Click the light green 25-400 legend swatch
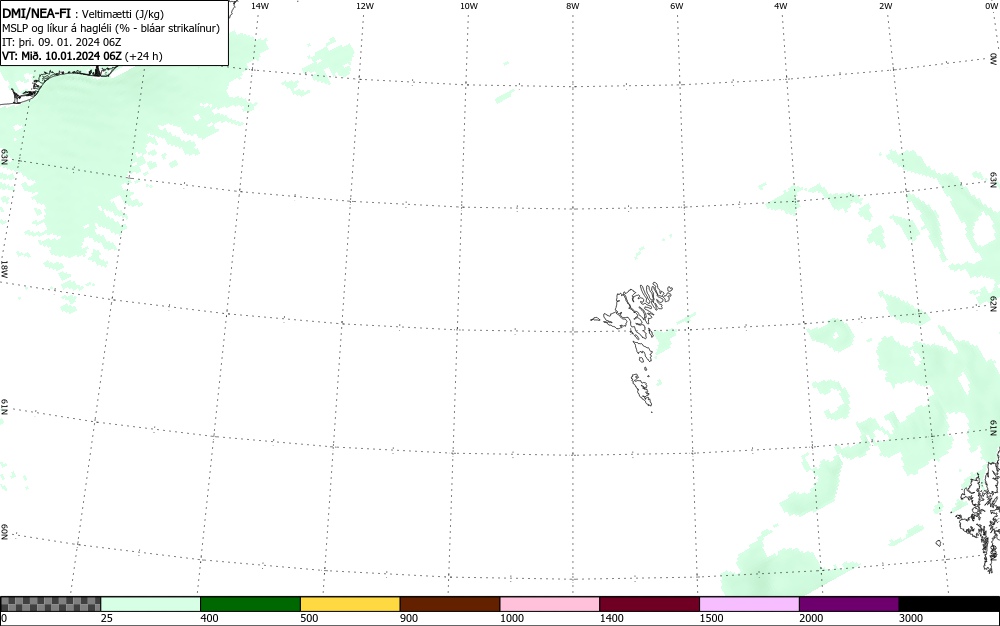 [151, 604]
